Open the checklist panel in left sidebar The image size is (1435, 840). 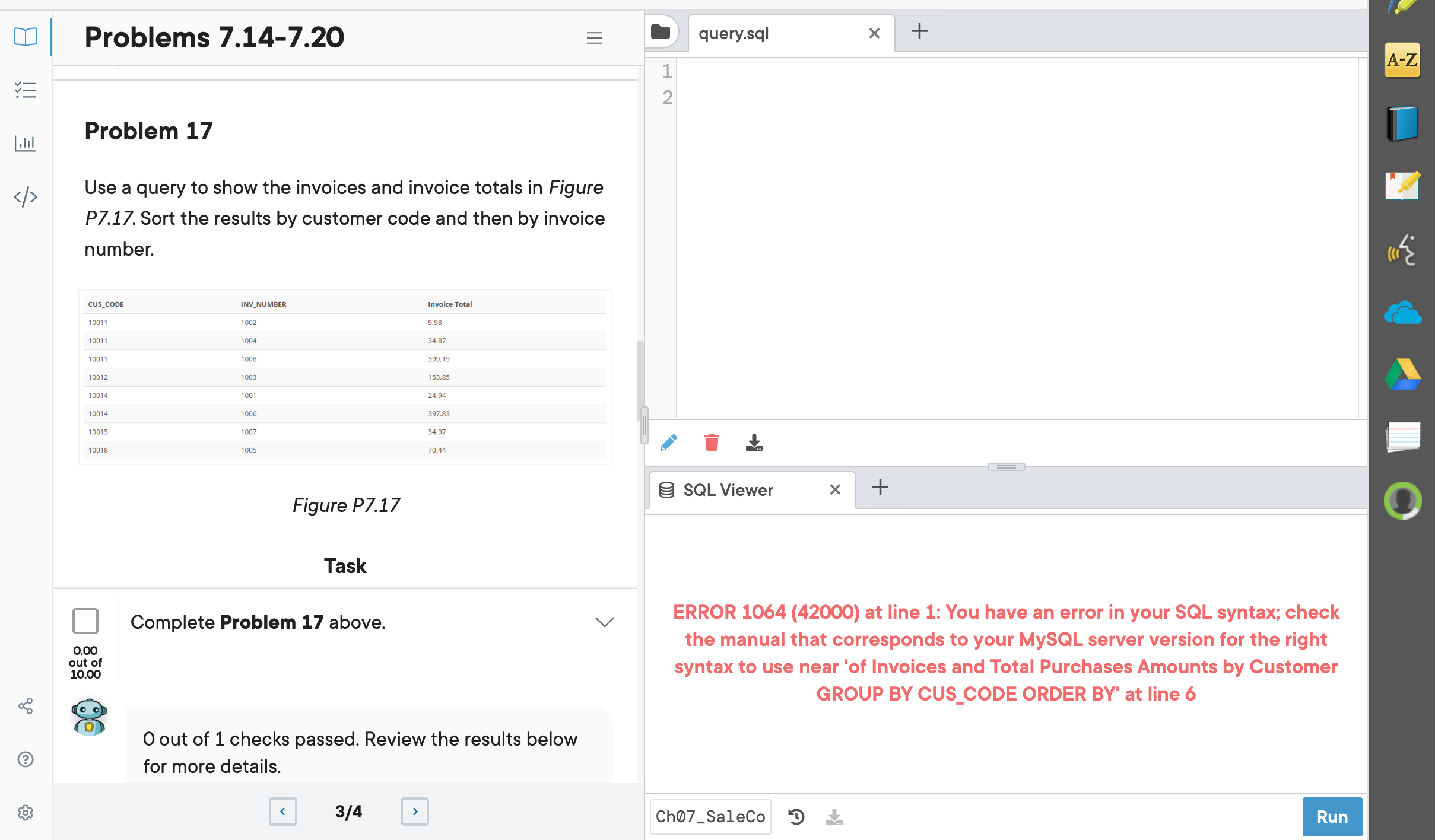26,90
